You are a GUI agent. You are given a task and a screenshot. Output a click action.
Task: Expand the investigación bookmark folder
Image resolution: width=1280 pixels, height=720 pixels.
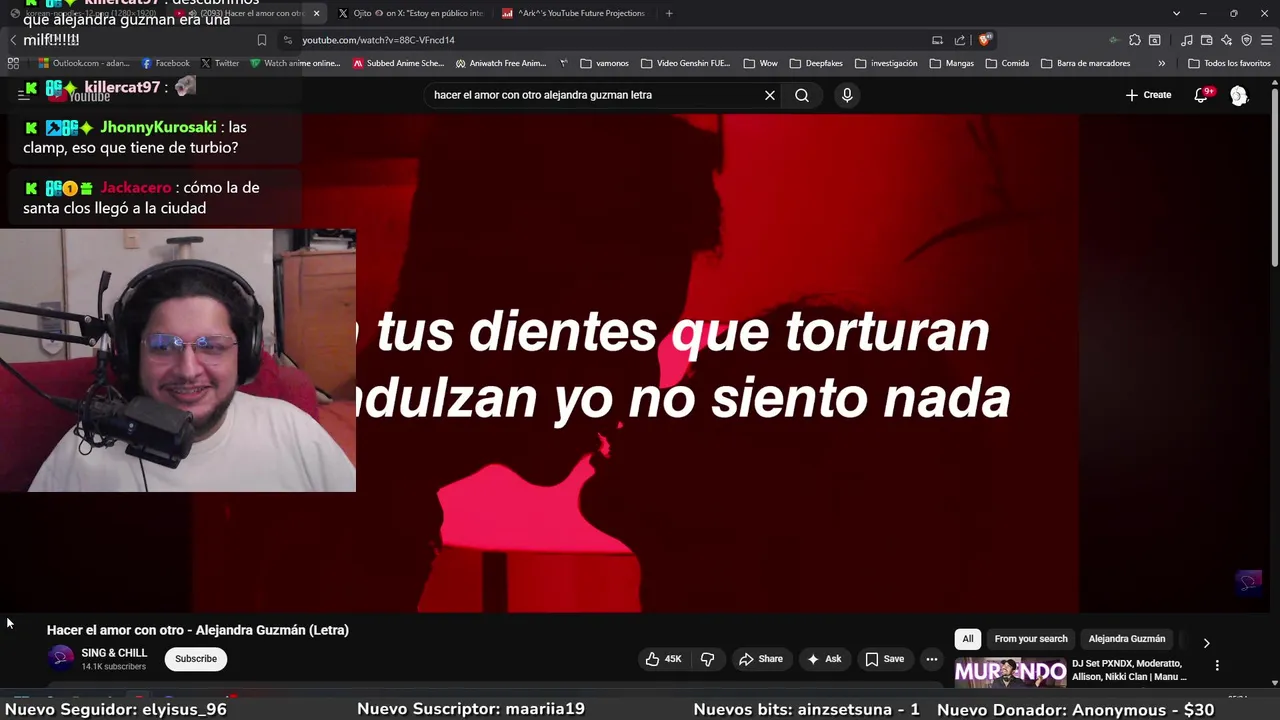click(886, 63)
